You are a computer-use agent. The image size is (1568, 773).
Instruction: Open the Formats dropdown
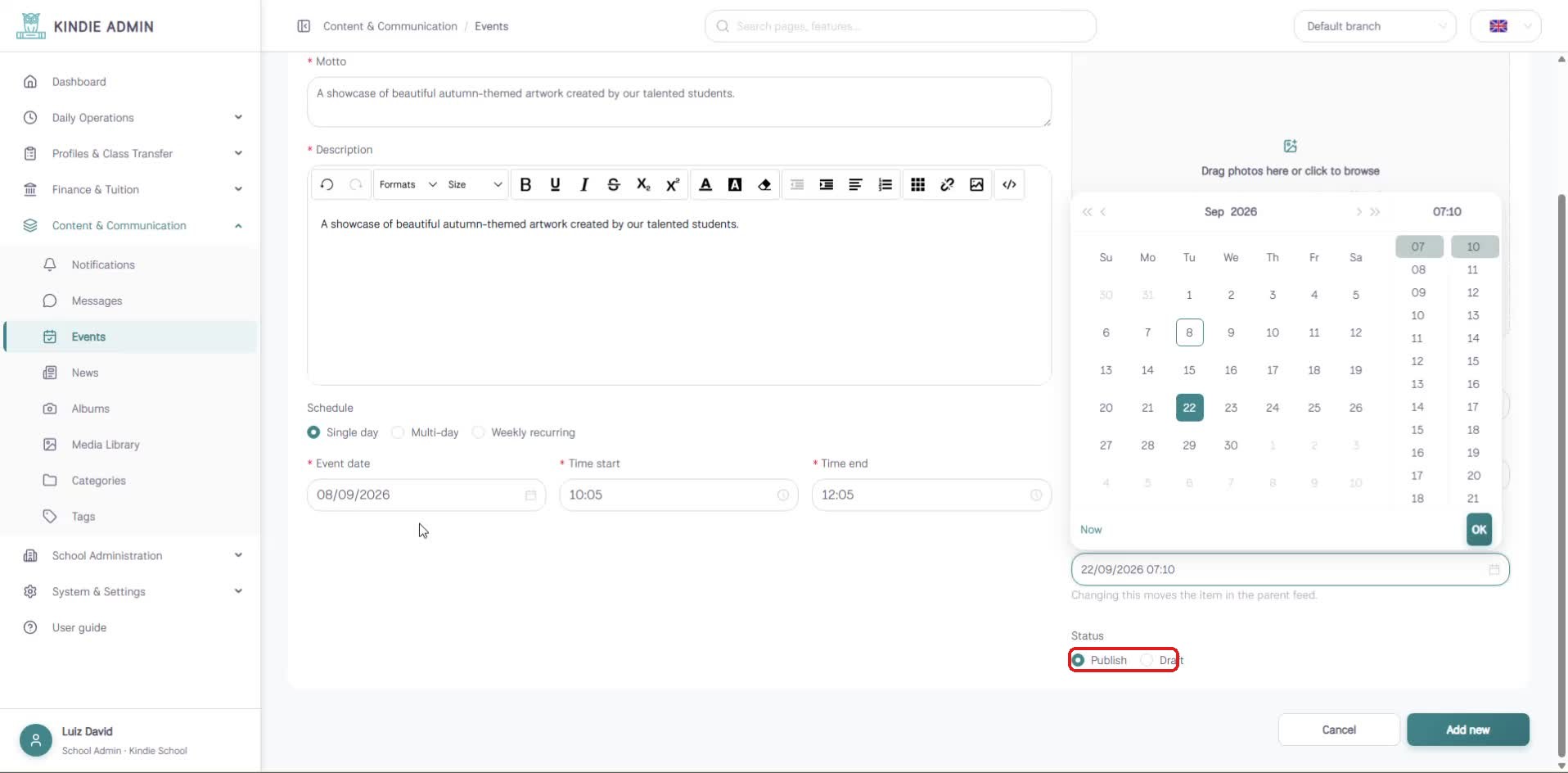click(x=408, y=185)
